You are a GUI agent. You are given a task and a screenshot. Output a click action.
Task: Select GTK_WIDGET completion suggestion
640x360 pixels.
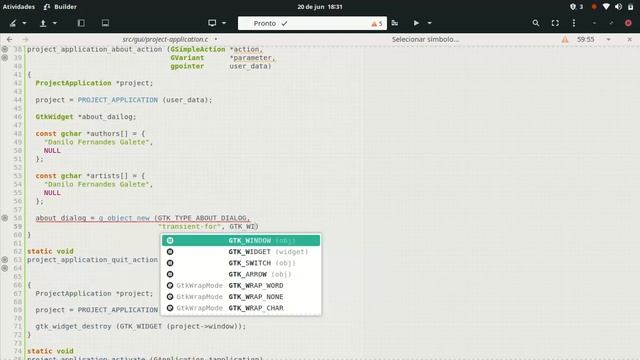(241, 252)
